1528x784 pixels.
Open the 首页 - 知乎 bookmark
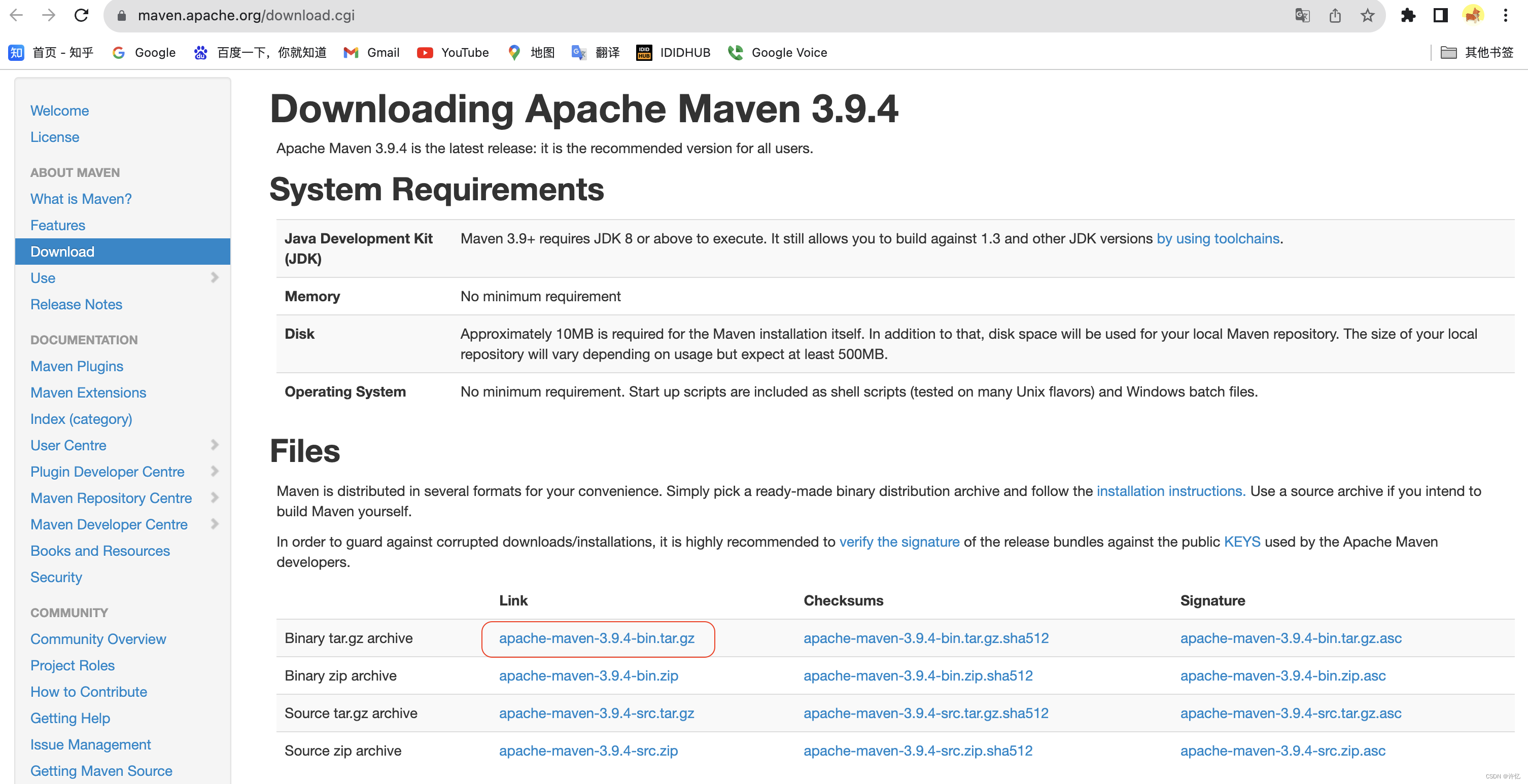(x=51, y=53)
